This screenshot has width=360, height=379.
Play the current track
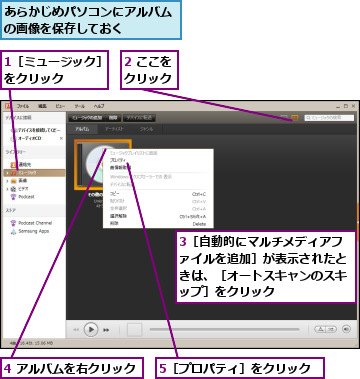90,329
